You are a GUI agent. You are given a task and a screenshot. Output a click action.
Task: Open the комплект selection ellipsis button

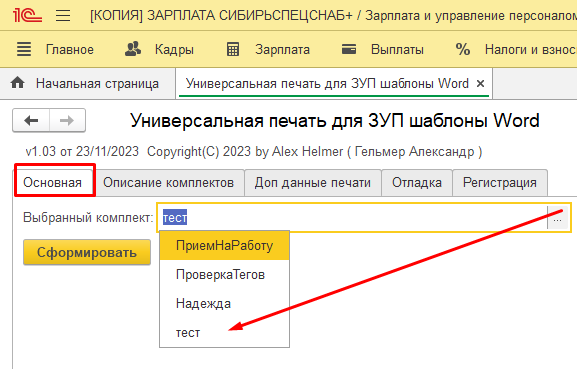point(558,218)
